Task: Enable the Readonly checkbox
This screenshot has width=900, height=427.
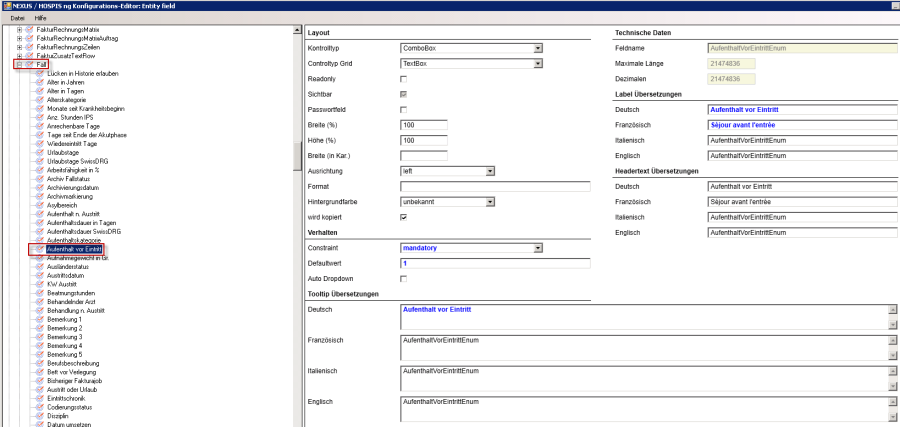Action: (404, 77)
